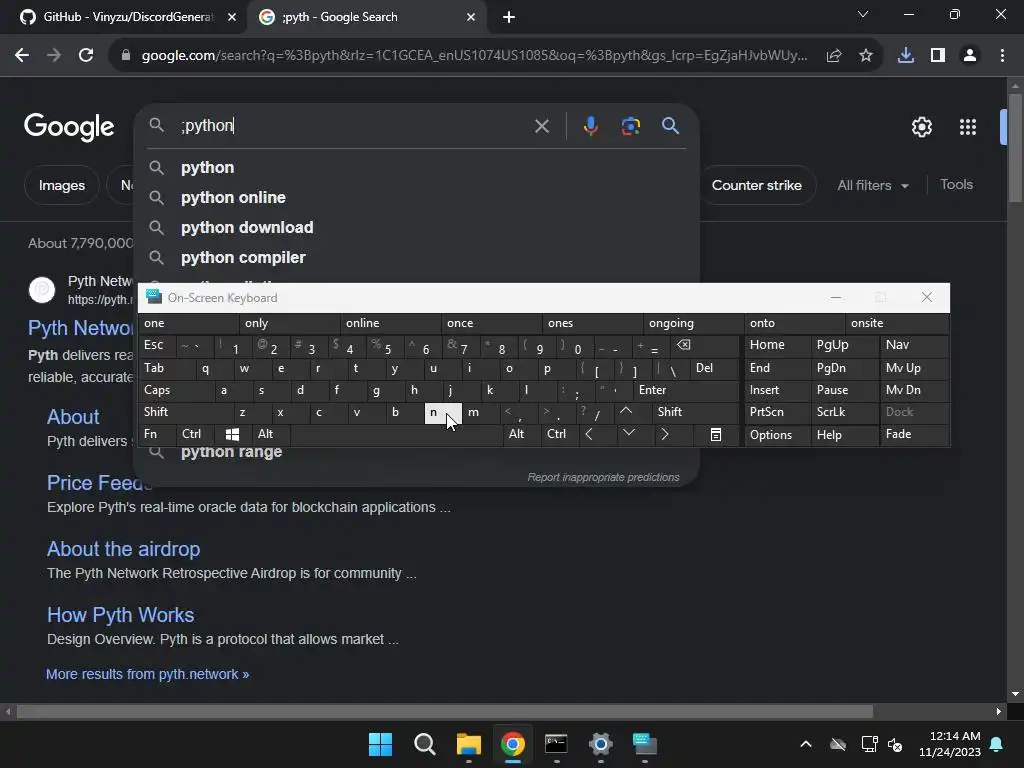The height and width of the screenshot is (768, 1024).
Task: Open 'More results from pyth.network' link
Action: pyautogui.click(x=148, y=674)
